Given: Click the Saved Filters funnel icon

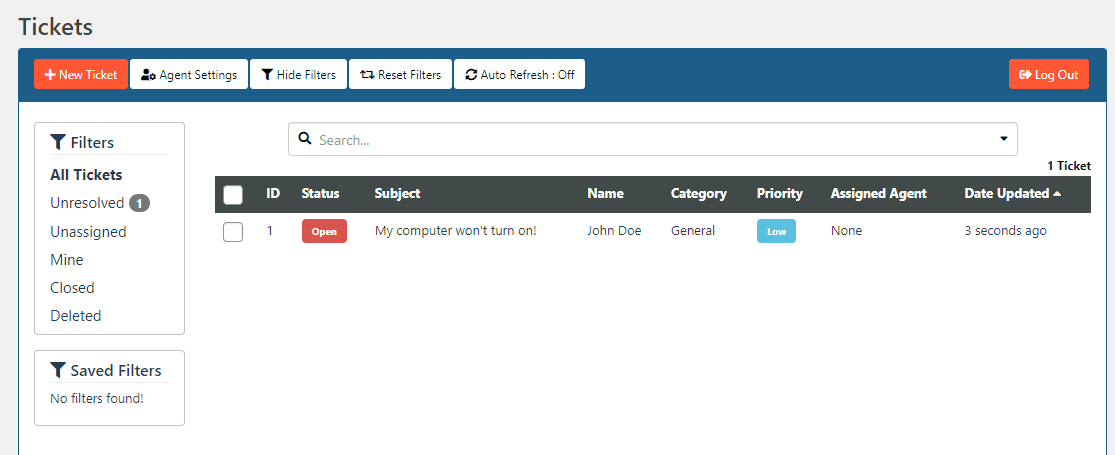Looking at the screenshot, I should pos(58,371).
